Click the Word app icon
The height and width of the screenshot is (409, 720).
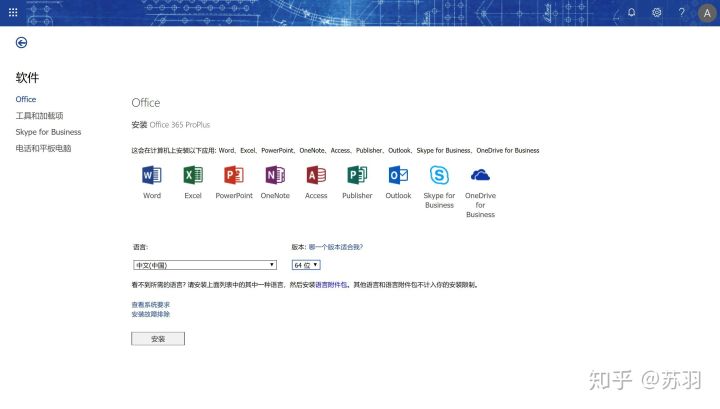[x=152, y=175]
